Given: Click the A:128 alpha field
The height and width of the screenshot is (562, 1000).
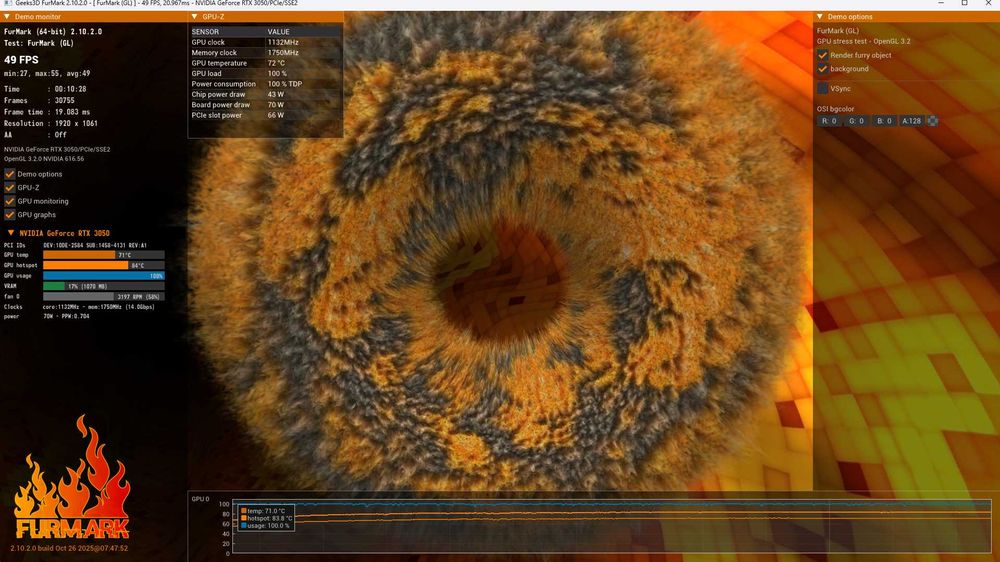Looking at the screenshot, I should click(x=911, y=121).
